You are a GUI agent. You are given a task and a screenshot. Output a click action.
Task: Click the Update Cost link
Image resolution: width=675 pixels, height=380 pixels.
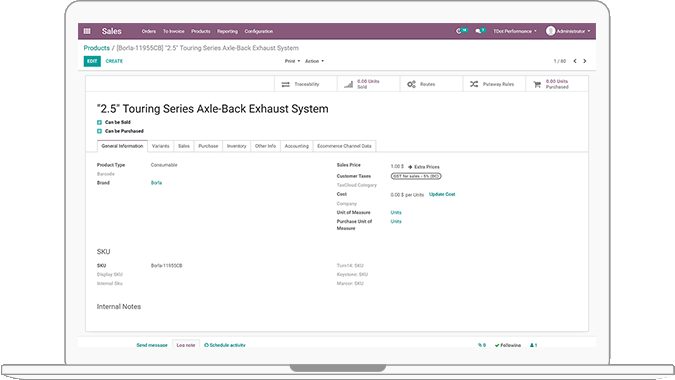coord(442,195)
